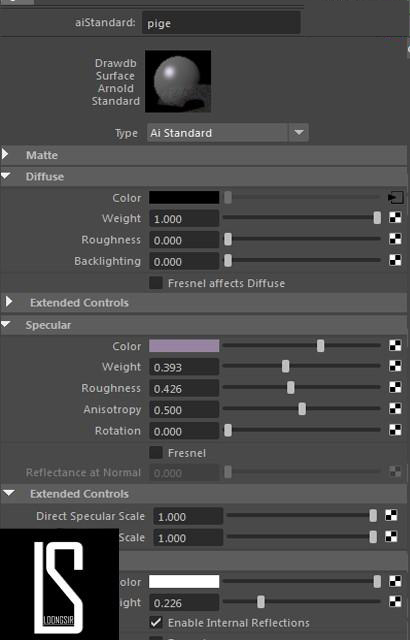Click the Diffuse Roughness checker map button
Screen dimensions: 410x640
[x=395, y=239]
